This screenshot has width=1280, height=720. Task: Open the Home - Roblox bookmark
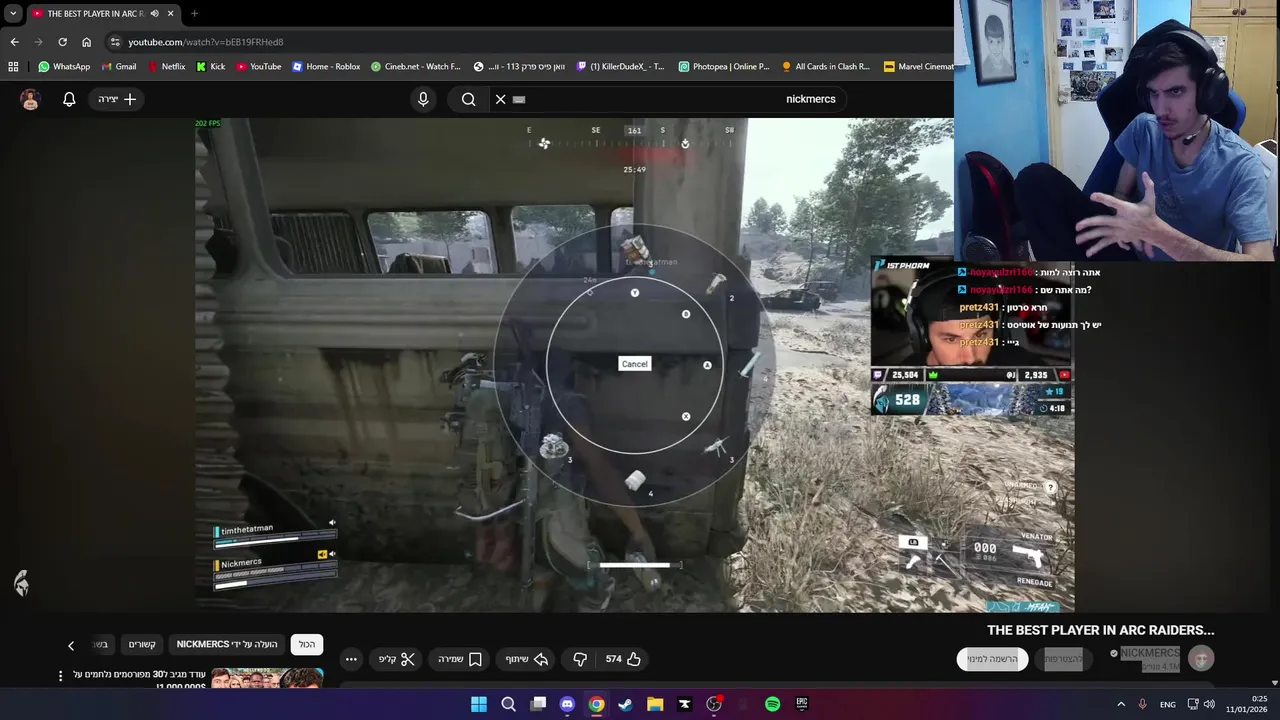coord(326,67)
